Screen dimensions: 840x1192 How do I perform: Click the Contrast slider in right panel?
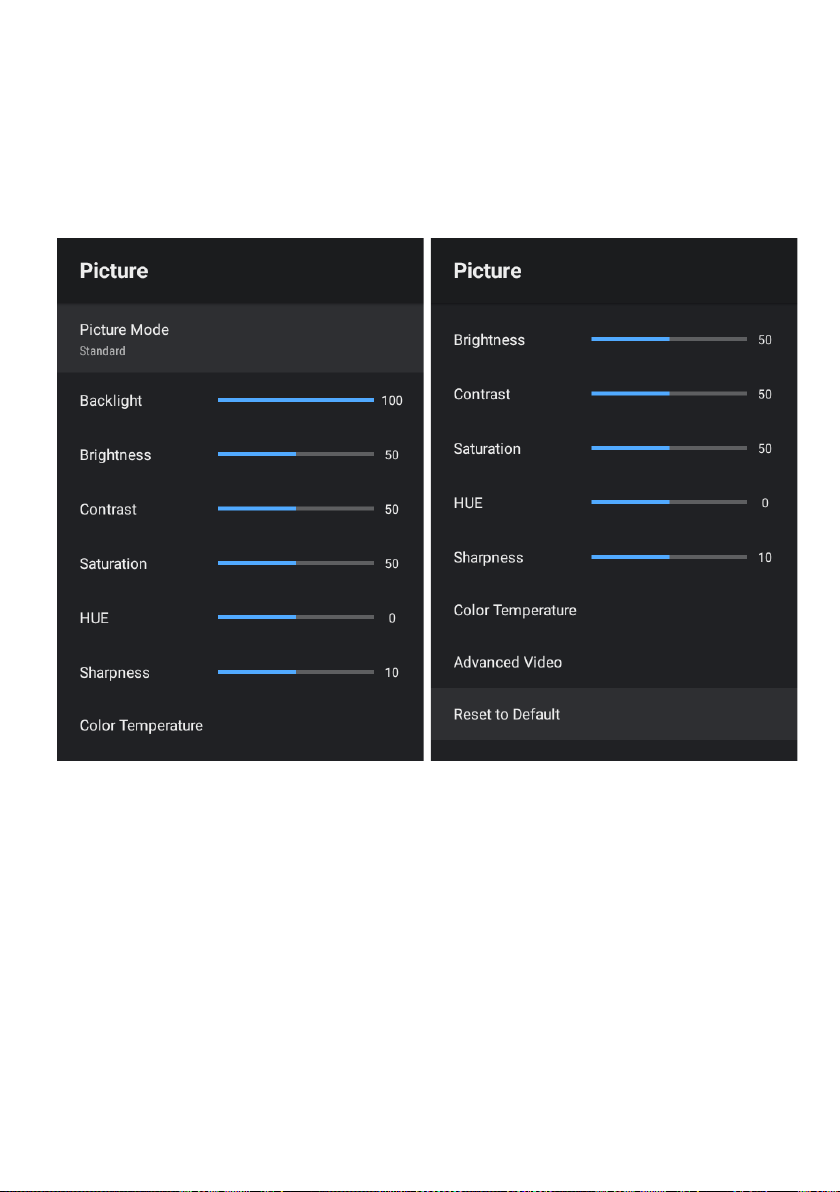669,394
